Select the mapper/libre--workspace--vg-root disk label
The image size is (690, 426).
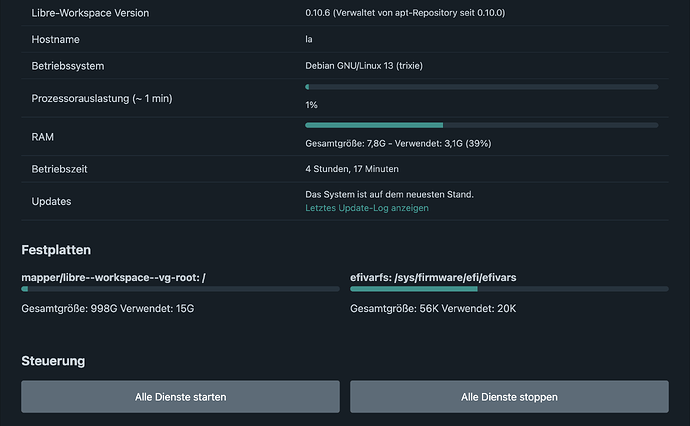[115, 275]
